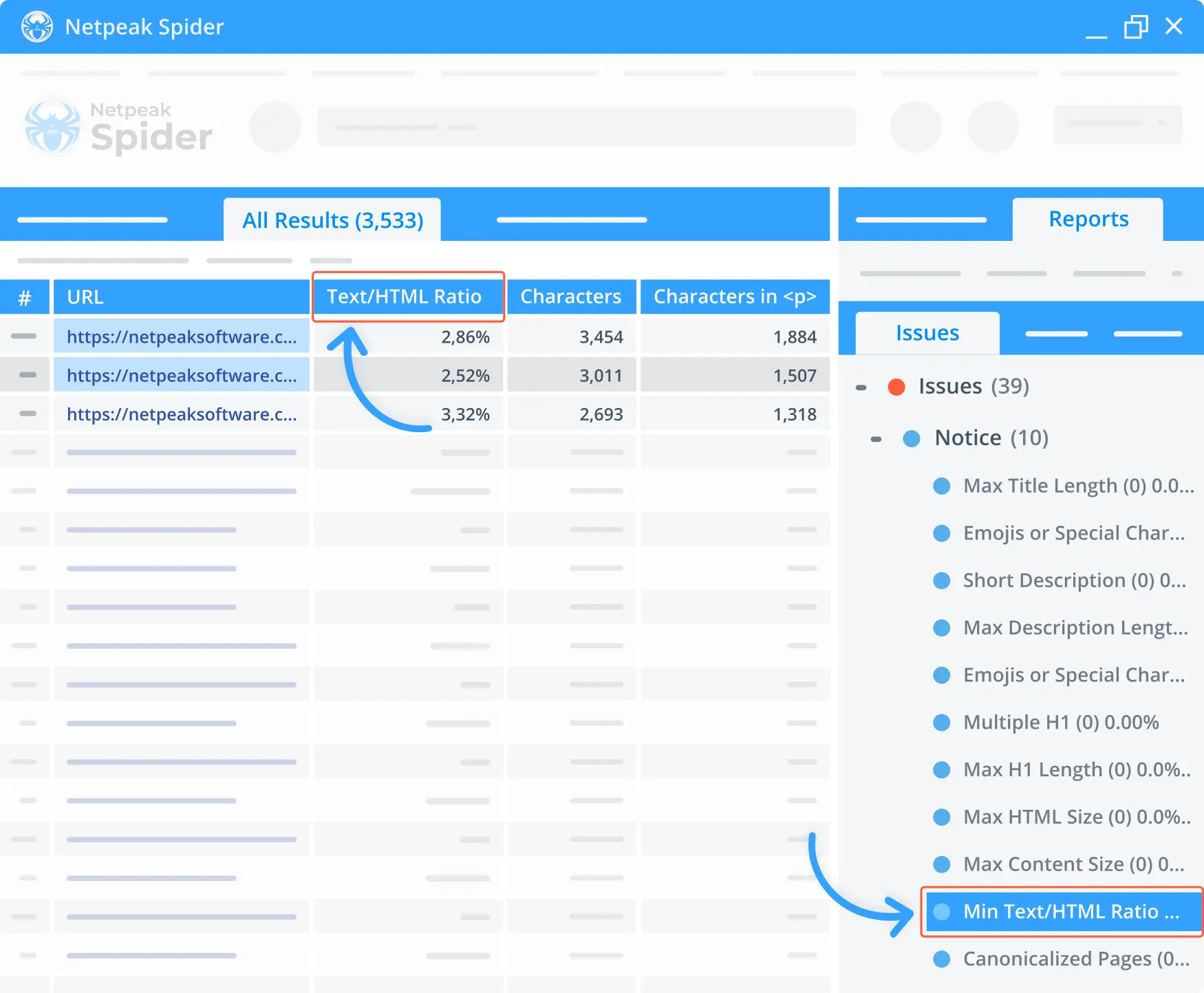Collapse the Issues (39) tree node
Viewport: 1204px width, 993px height.
861,387
